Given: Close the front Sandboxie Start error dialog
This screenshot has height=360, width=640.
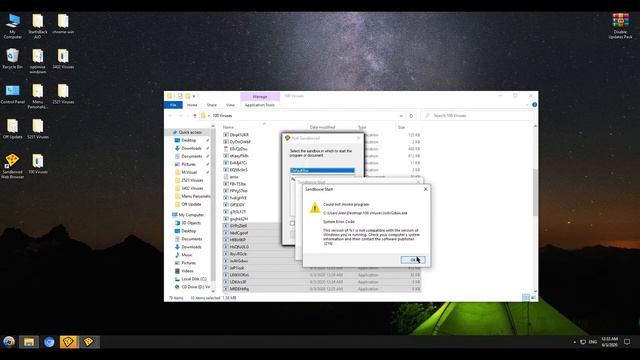Looking at the screenshot, I should click(426, 189).
